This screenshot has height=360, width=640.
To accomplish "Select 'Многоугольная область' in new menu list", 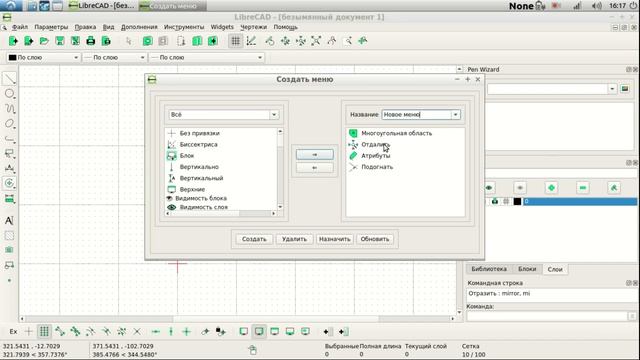I will coord(396,133).
